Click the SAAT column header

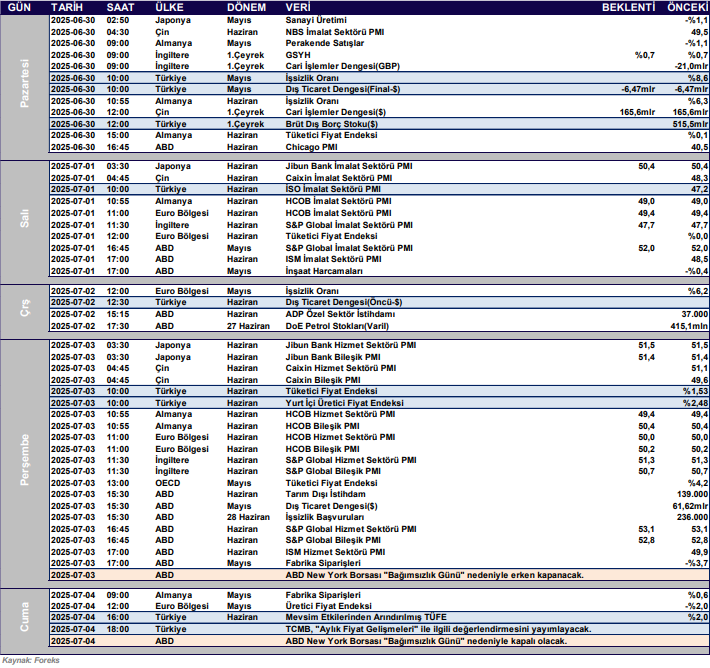point(121,6)
